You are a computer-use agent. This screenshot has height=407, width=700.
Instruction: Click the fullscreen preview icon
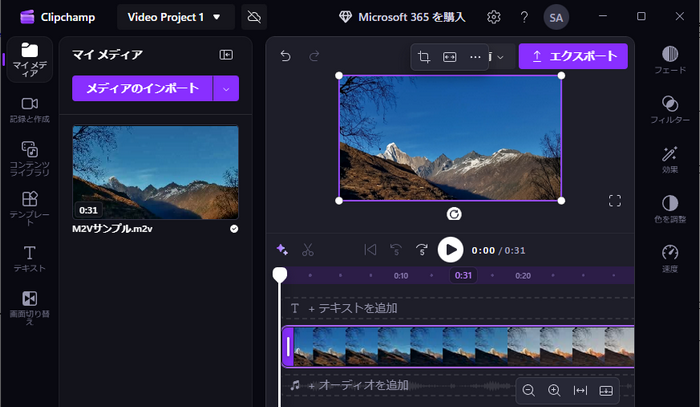coord(615,201)
